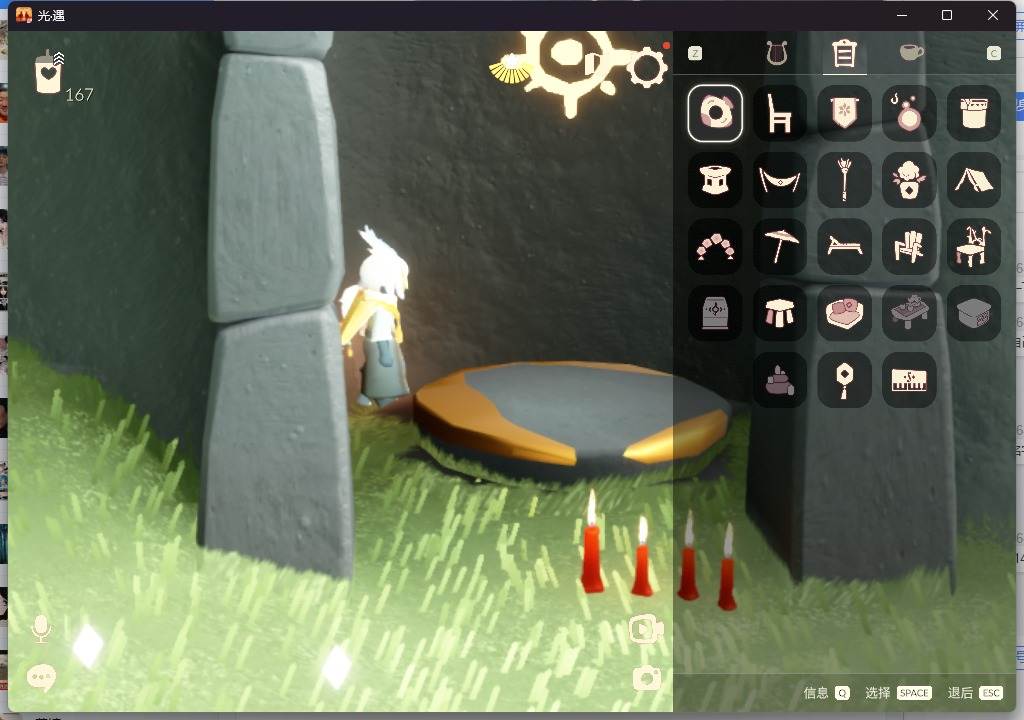Switch to the harp instruments tab
The width and height of the screenshot is (1024, 720).
pos(776,53)
